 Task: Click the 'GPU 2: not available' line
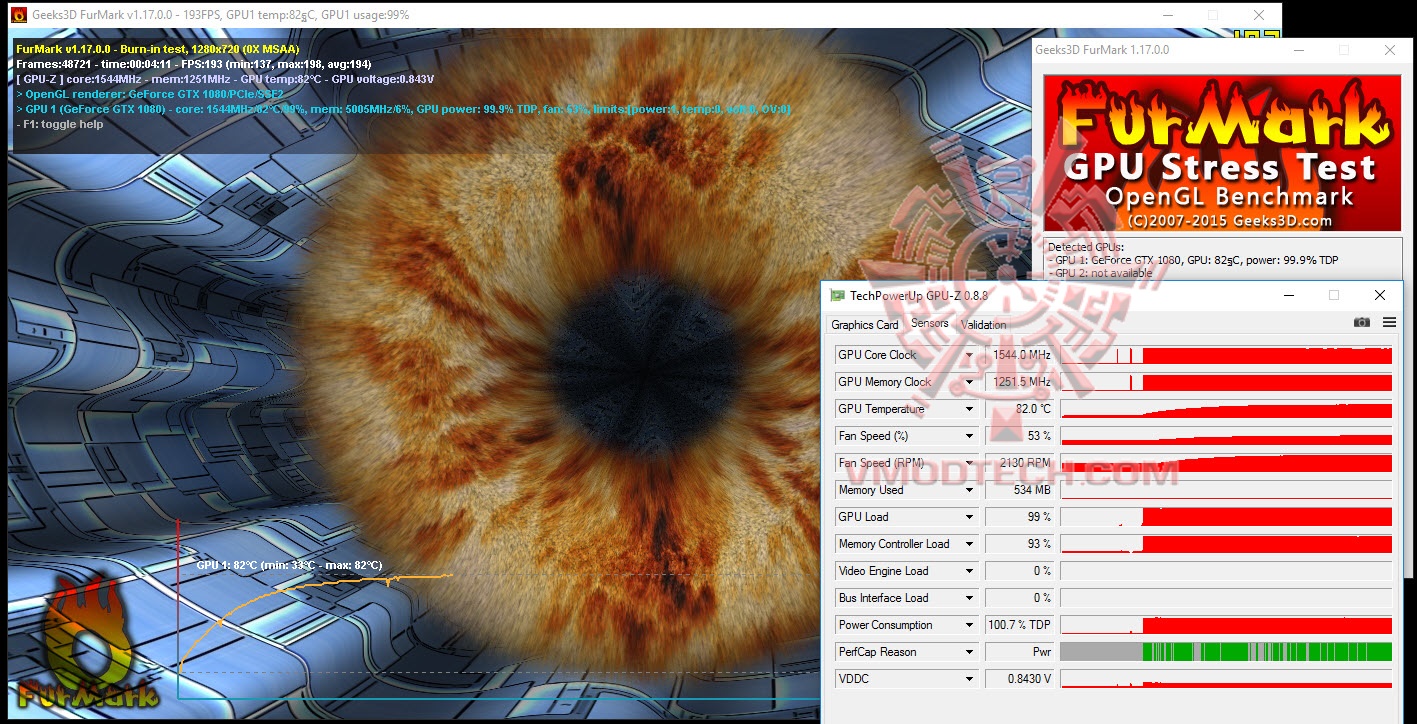click(x=1100, y=273)
